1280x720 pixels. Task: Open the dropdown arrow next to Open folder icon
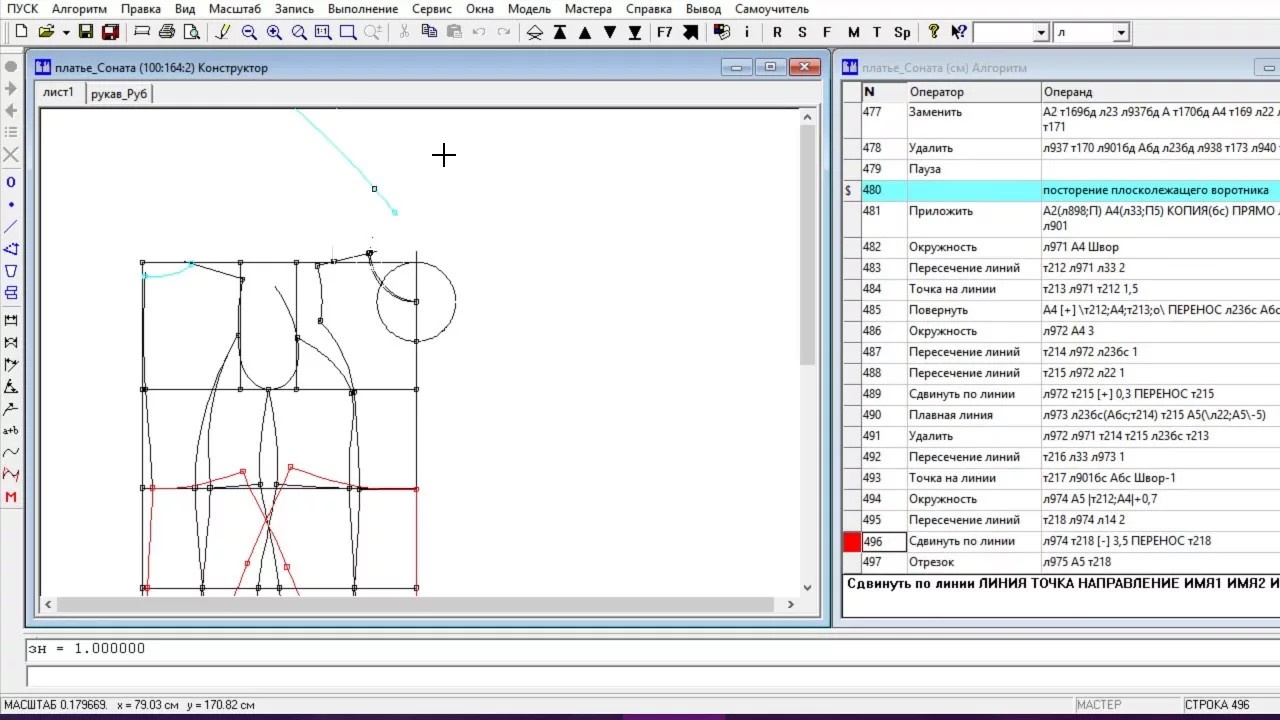coord(65,32)
